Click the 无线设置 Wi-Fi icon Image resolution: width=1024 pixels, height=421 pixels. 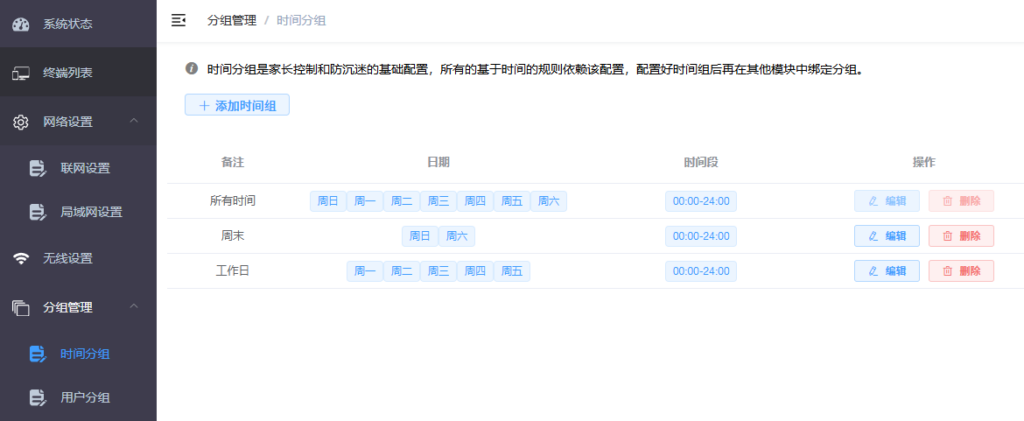click(21, 258)
